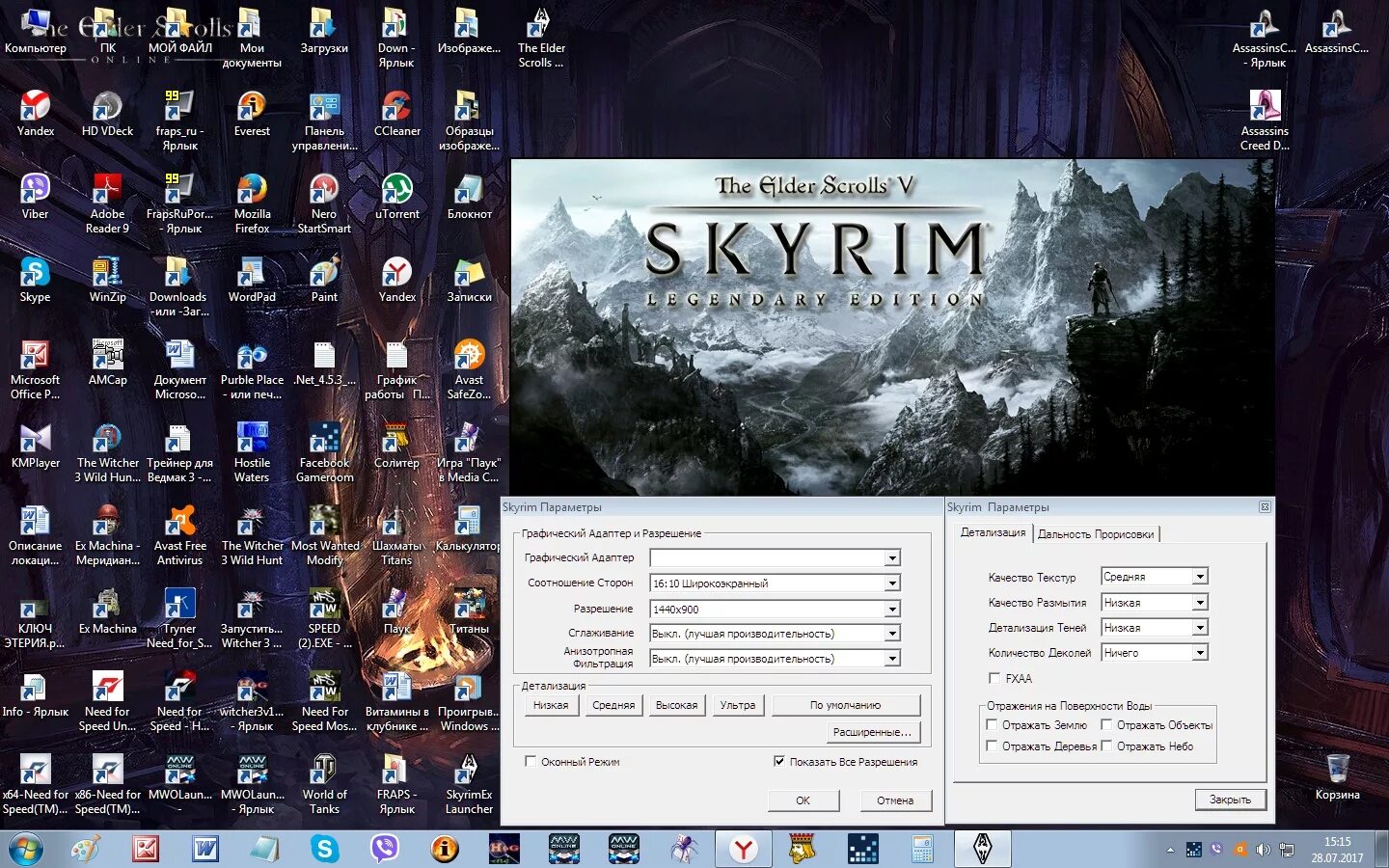
Task: Open the Viber desktop icon
Action: pyautogui.click(x=35, y=197)
